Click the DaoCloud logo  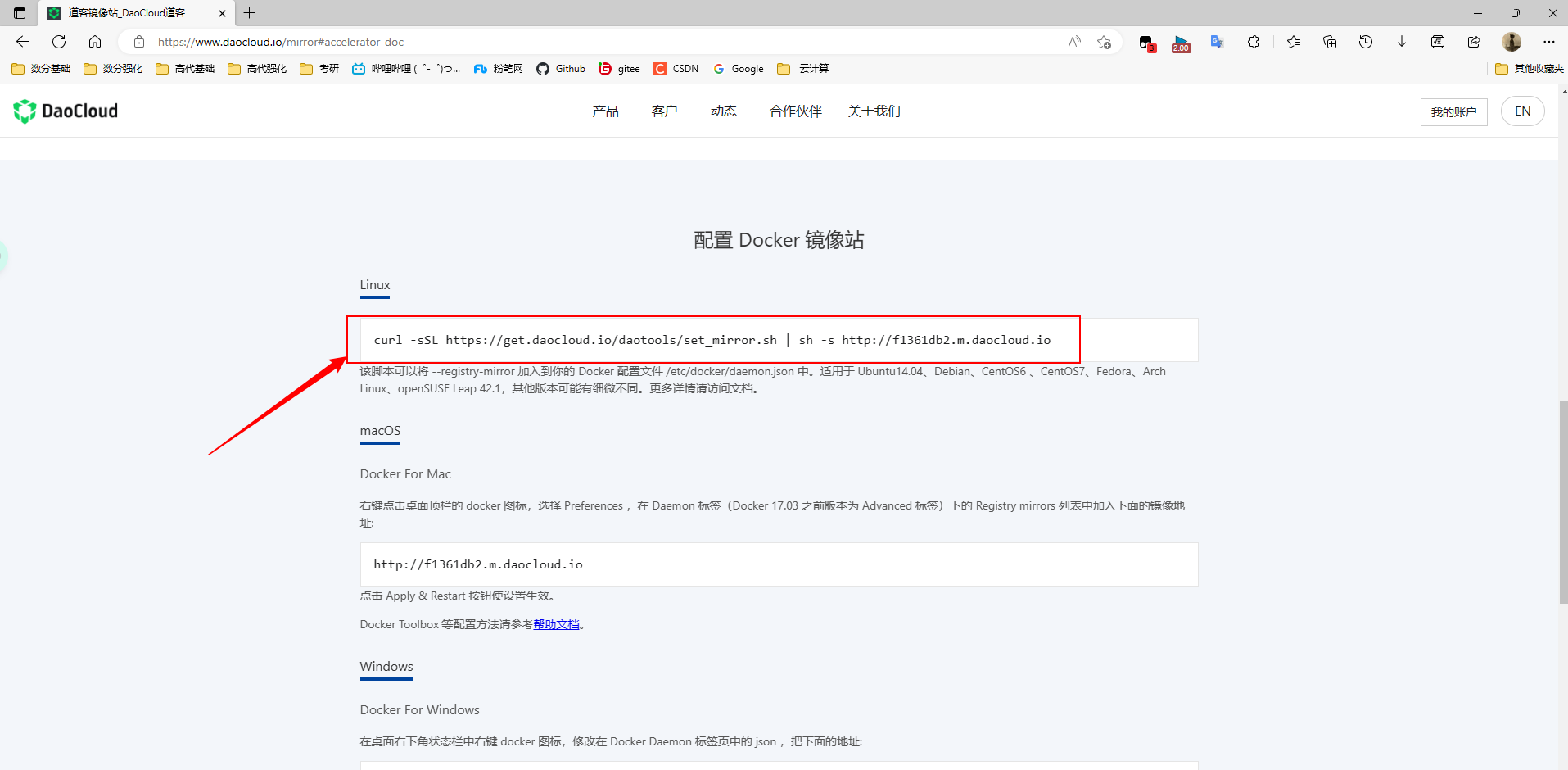[x=66, y=111]
